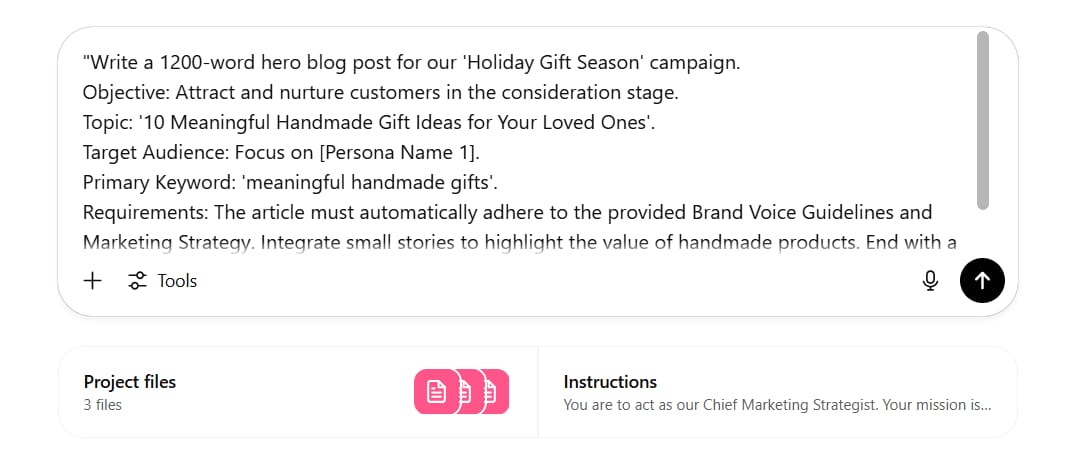Click the Chief Marketing Strategist instructions preview text
1078x456 pixels.
778,405
